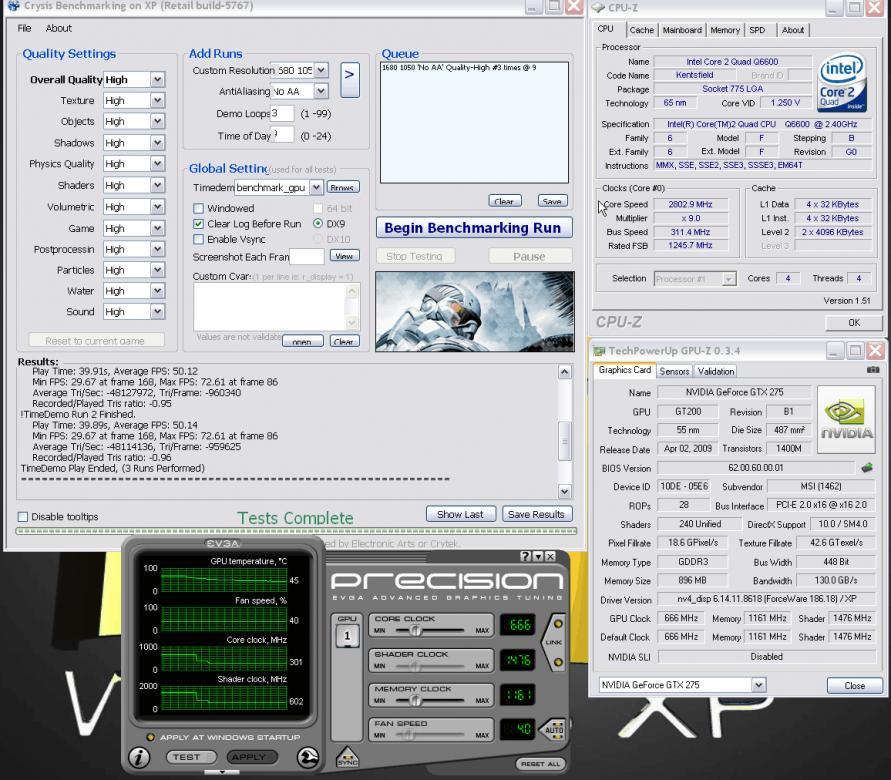Click the Time of Day input field
891x780 pixels.
click(283, 135)
